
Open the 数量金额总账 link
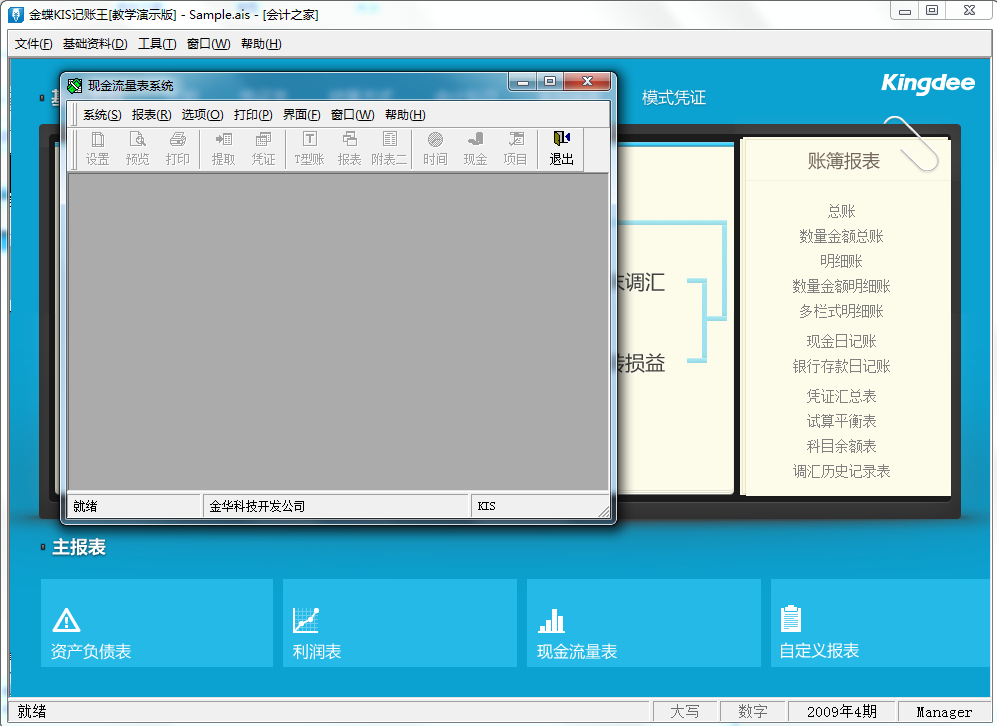pyautogui.click(x=841, y=236)
